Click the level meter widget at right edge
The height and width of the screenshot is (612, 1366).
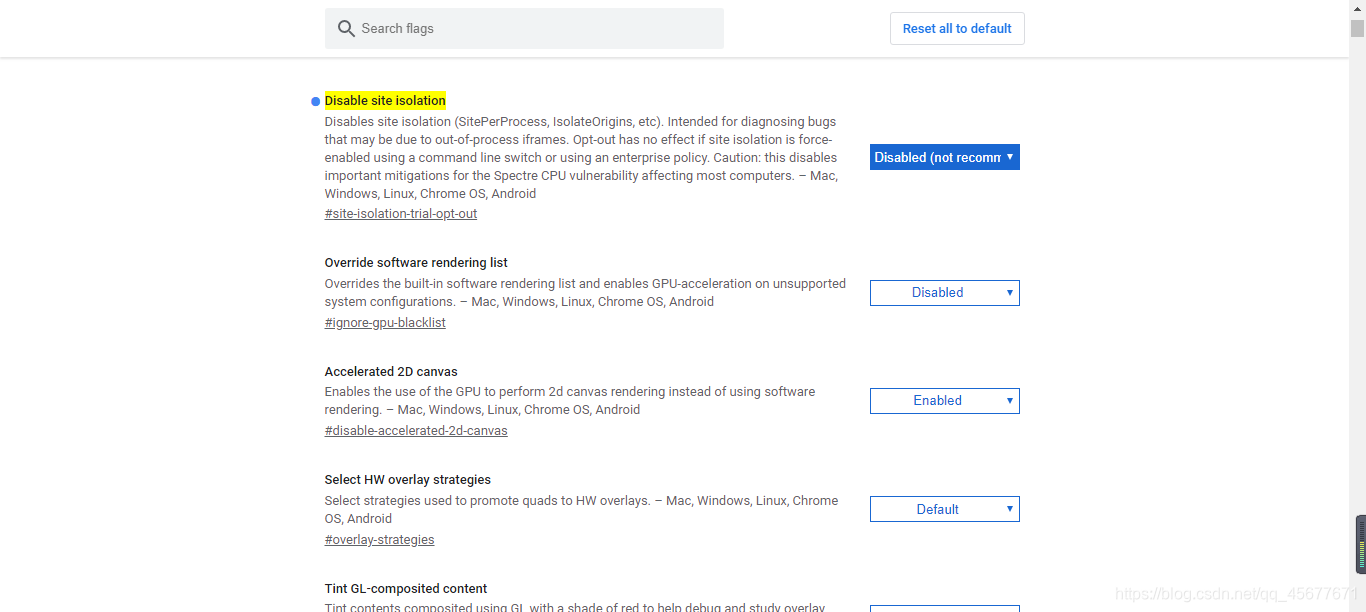tap(1361, 545)
